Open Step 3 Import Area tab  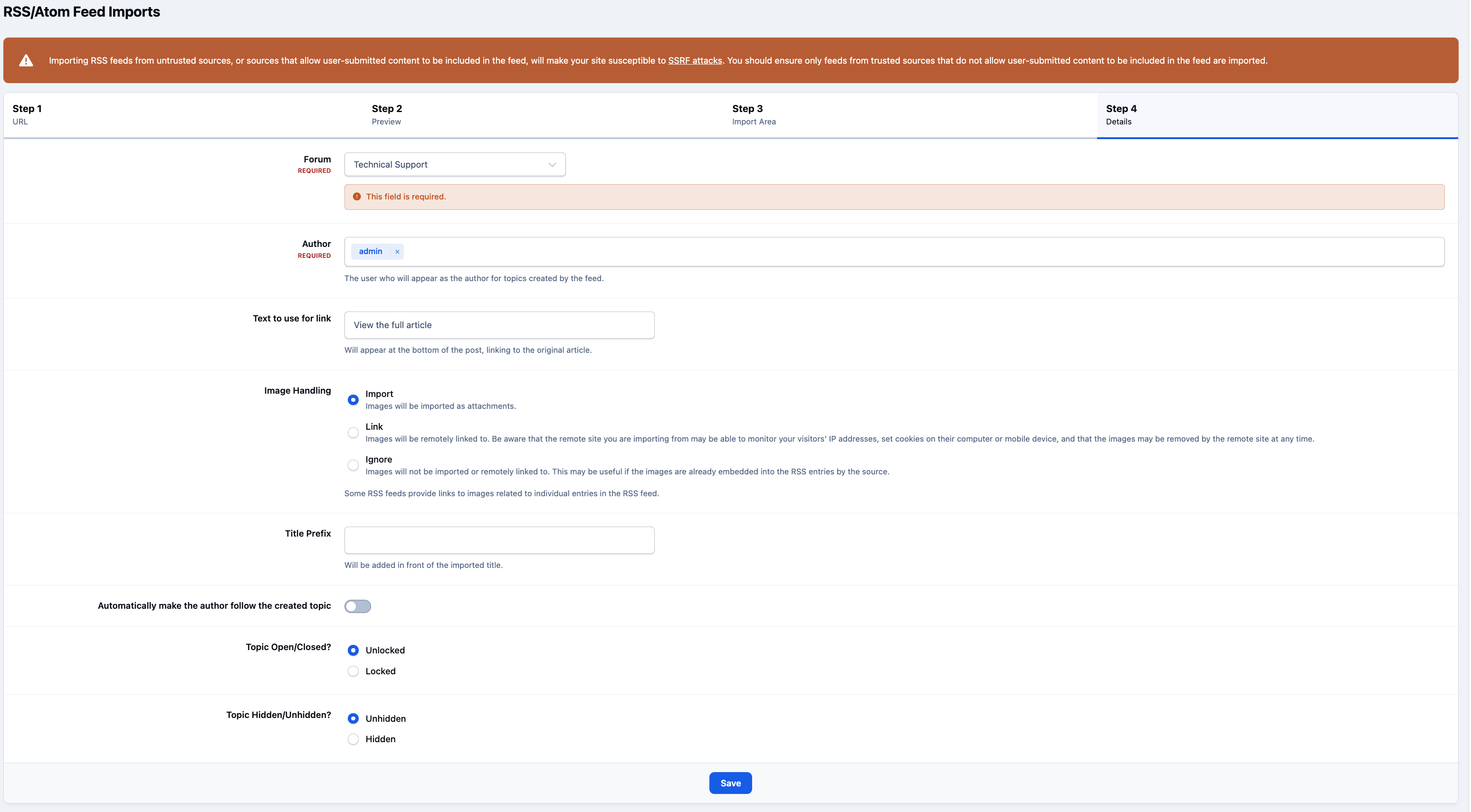point(910,115)
